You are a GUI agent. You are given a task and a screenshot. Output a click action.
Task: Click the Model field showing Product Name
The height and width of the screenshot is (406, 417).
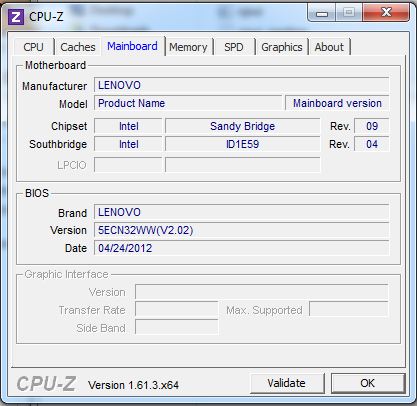(188, 103)
